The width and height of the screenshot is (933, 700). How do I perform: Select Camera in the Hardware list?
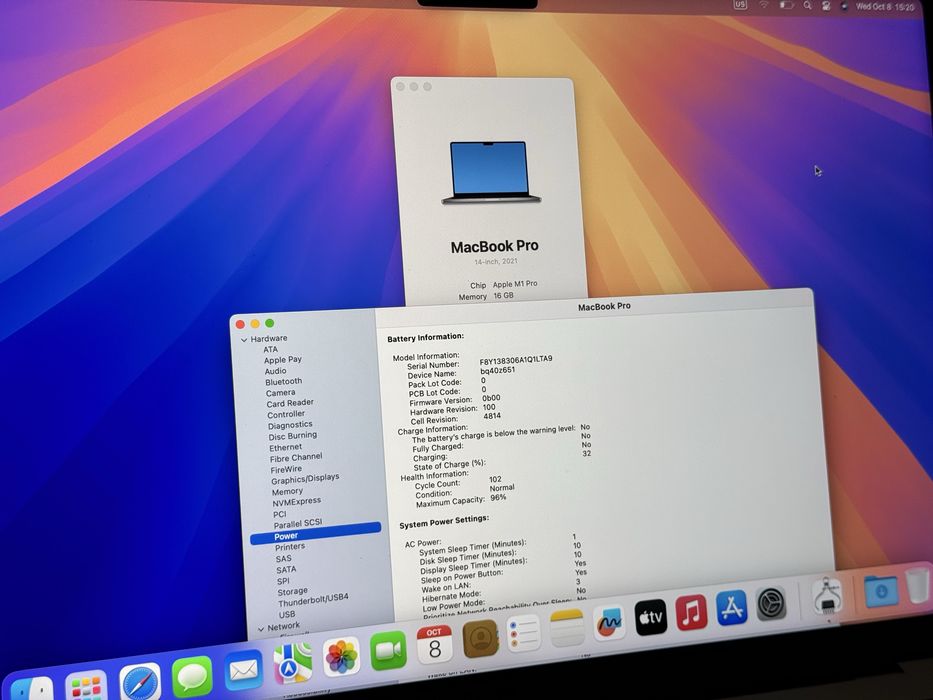point(280,392)
